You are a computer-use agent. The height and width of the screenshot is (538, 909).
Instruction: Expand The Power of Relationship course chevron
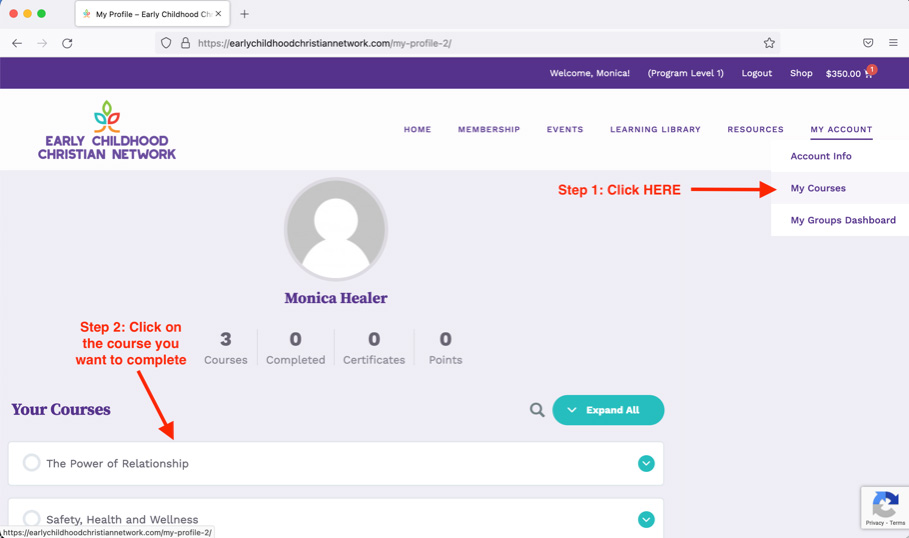tap(646, 463)
